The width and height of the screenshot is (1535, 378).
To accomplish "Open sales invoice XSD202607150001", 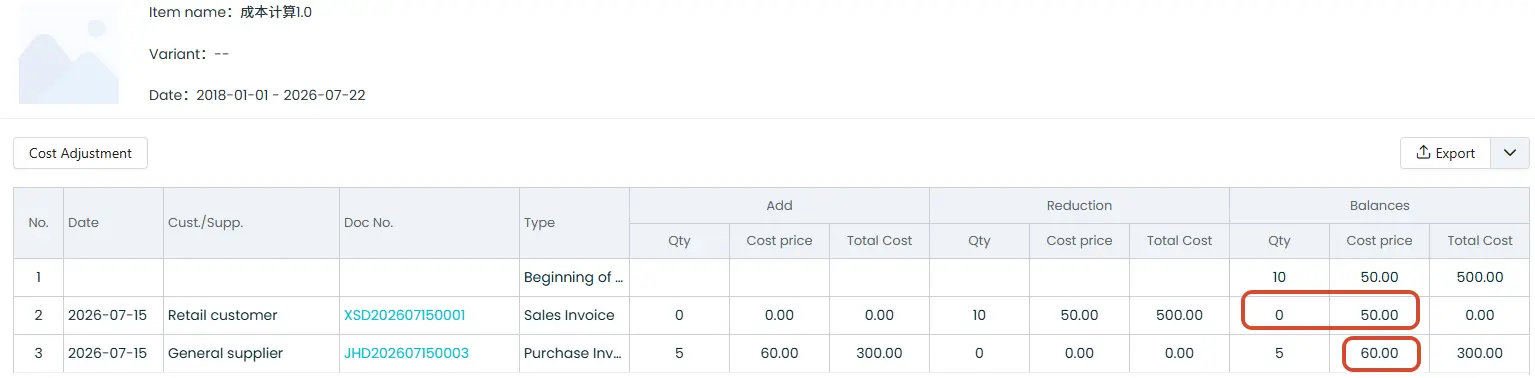I will pyautogui.click(x=404, y=315).
